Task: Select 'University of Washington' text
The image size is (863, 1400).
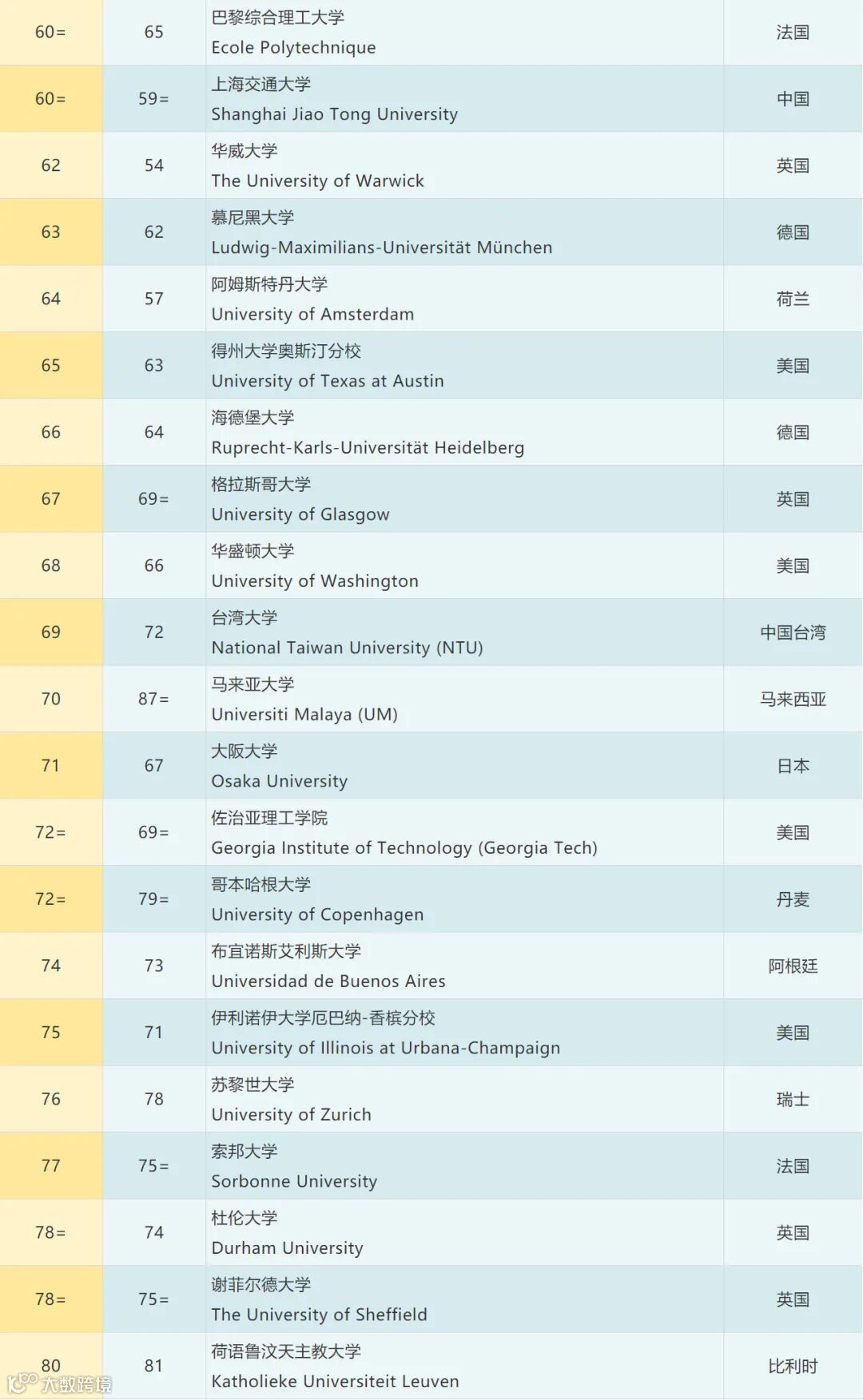Action: click(x=314, y=581)
